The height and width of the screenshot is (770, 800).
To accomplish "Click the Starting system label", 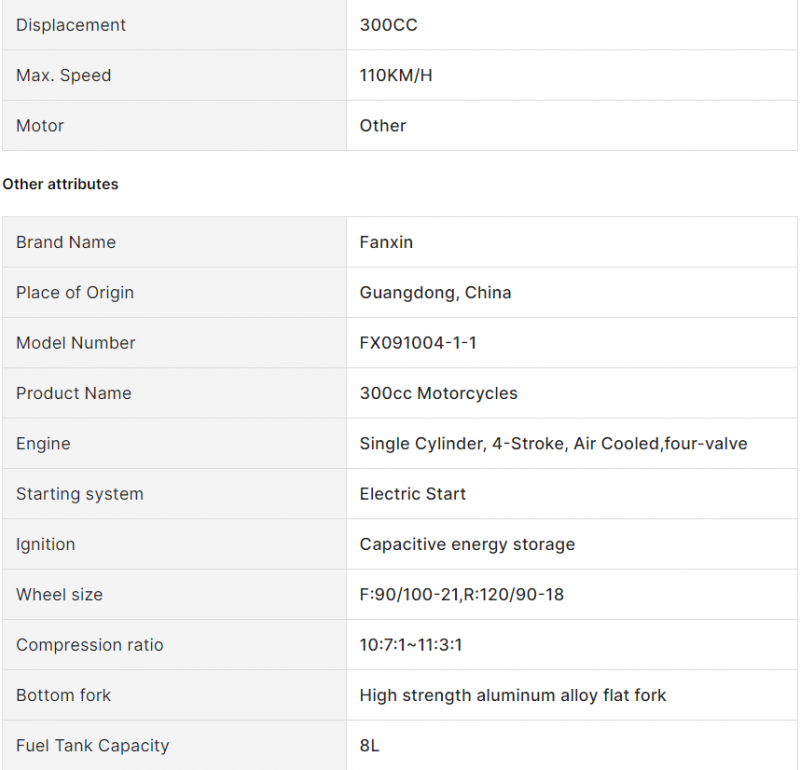I will coord(80,493).
